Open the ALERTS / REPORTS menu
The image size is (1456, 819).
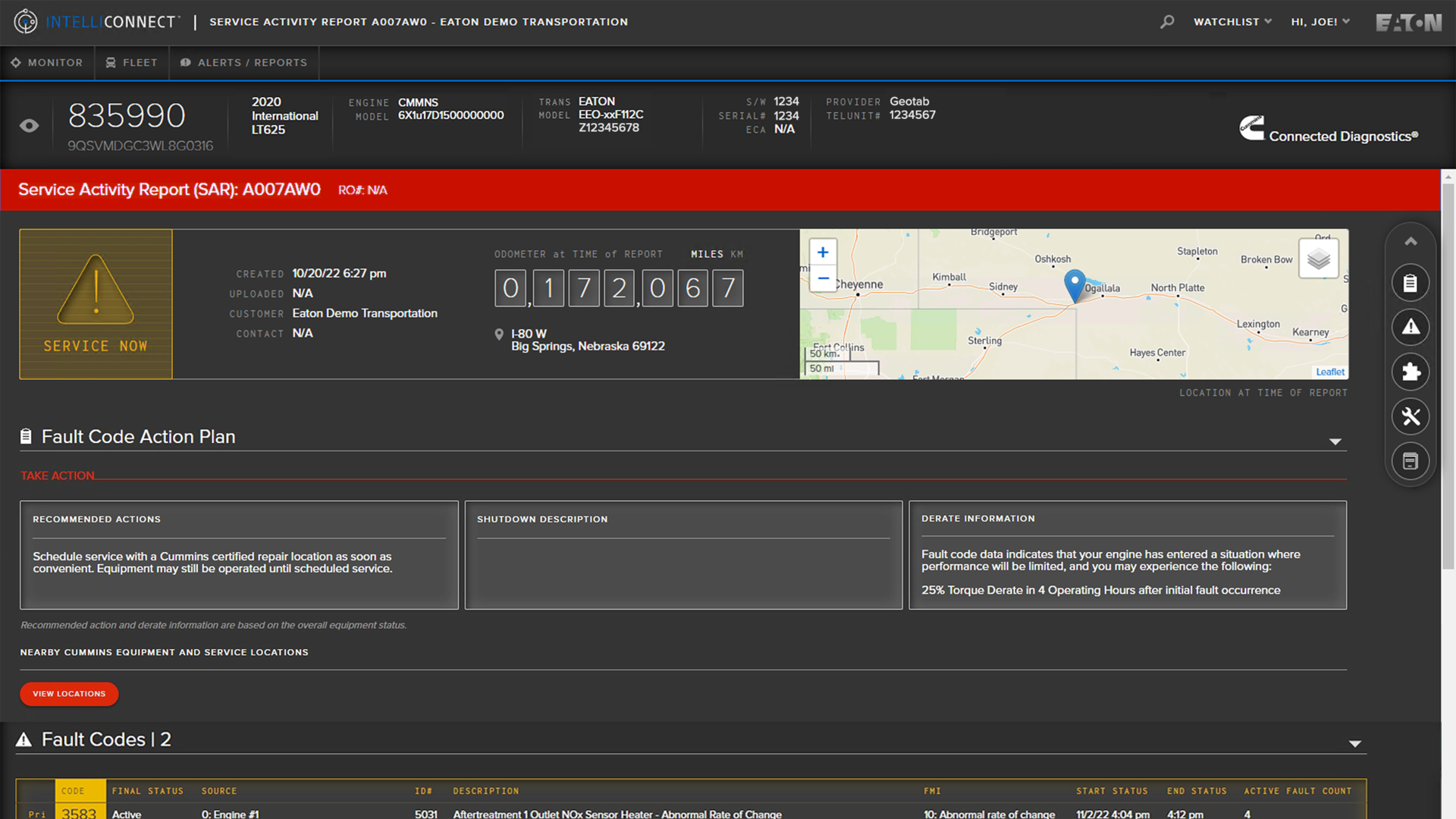[243, 62]
